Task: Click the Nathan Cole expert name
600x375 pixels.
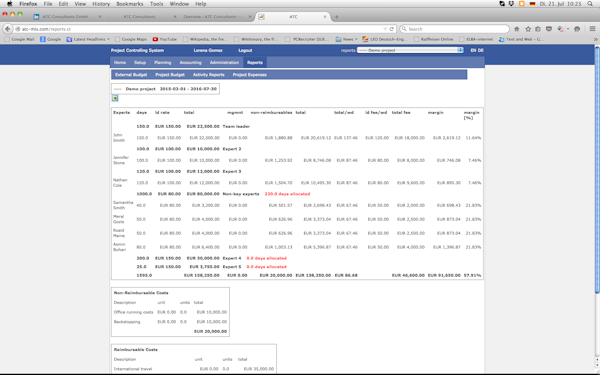Action: pyautogui.click(x=120, y=183)
